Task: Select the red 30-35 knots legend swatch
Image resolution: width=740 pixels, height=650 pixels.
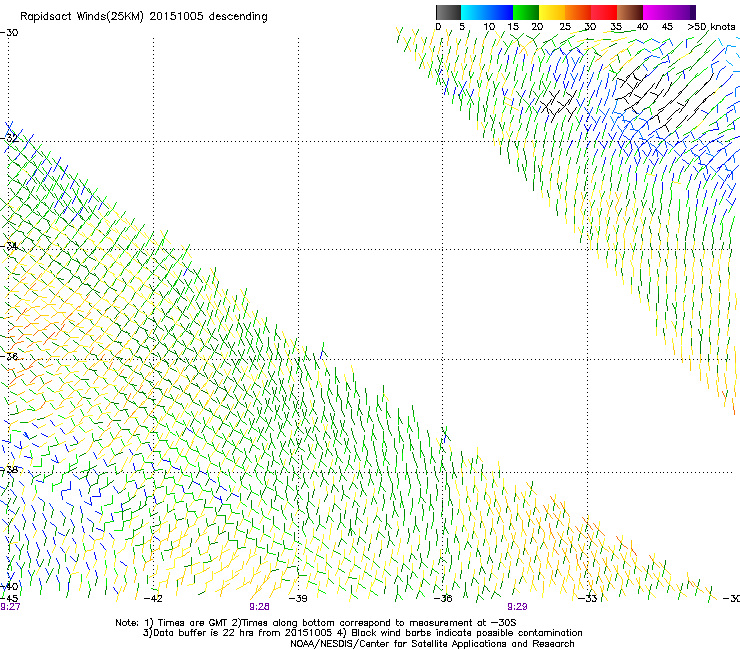Action: click(604, 12)
